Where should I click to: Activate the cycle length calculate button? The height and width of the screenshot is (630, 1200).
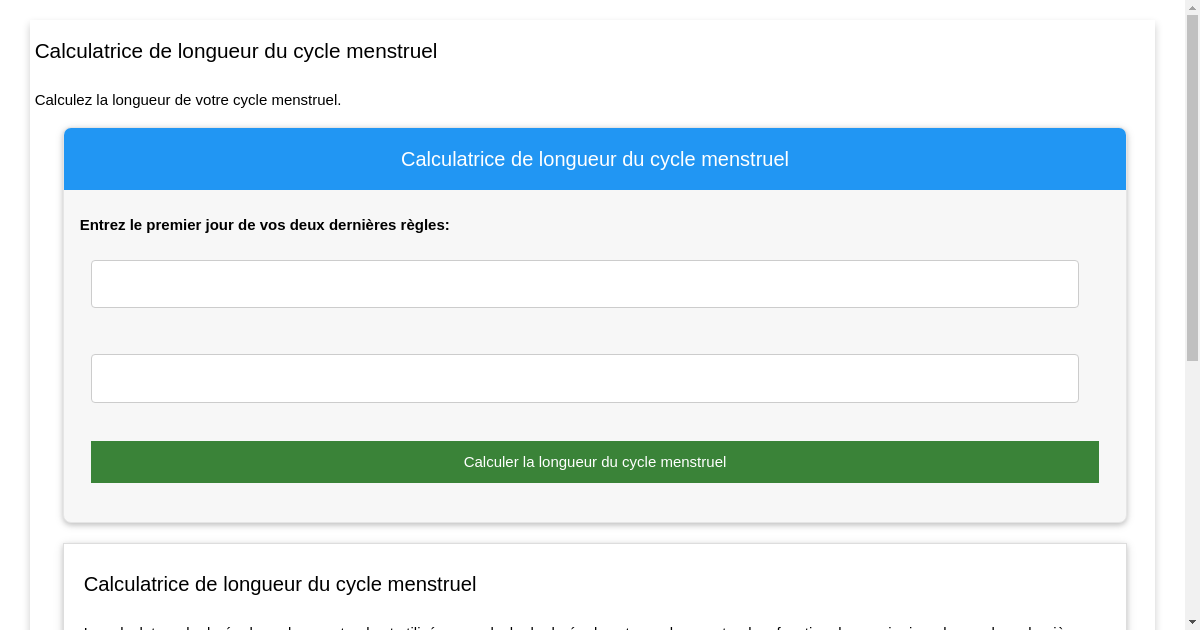click(594, 461)
